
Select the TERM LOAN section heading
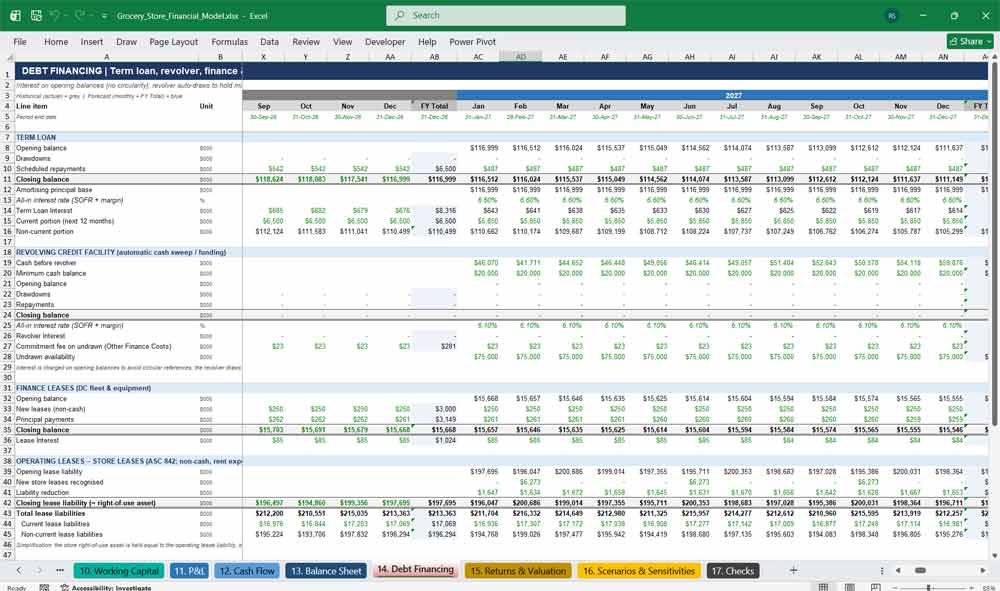click(x=36, y=137)
